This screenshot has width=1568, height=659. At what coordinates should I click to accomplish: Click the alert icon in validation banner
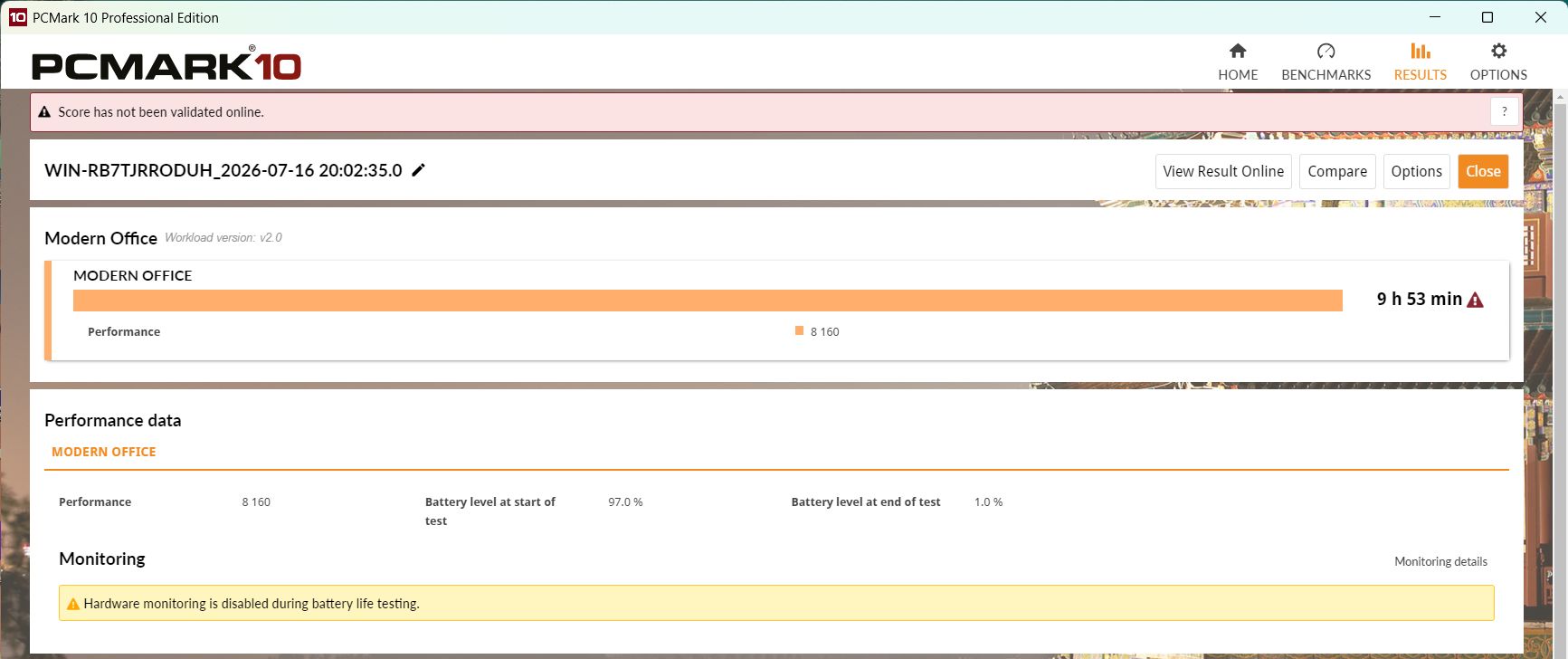pos(44,112)
